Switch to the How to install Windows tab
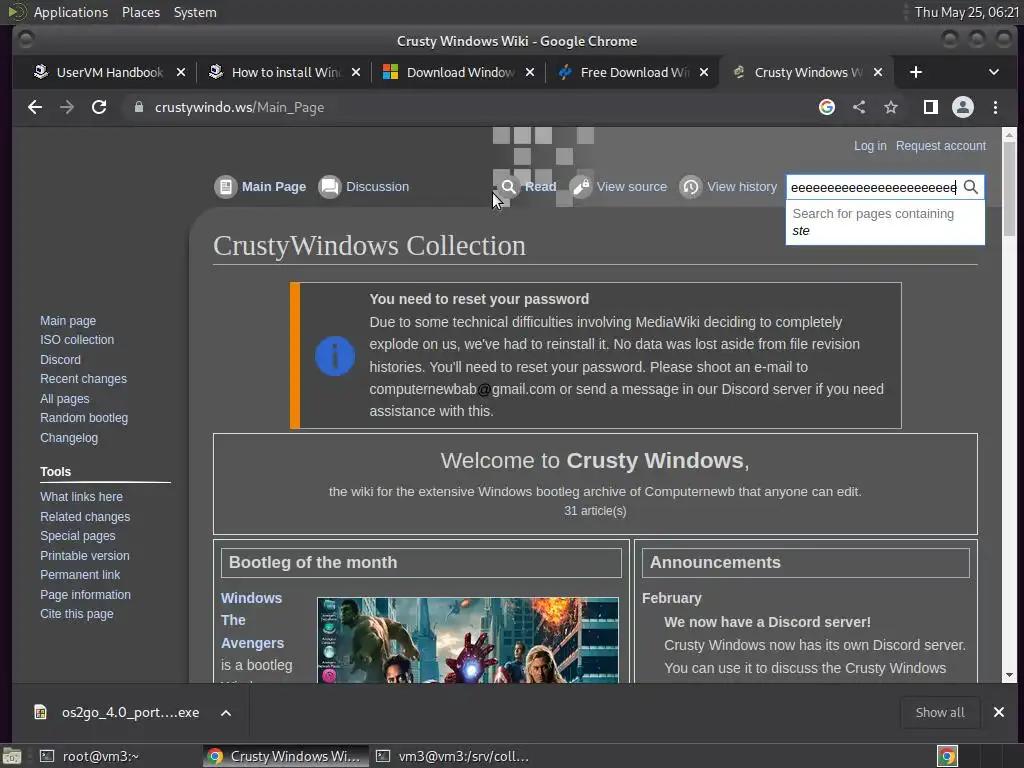 click(x=284, y=72)
